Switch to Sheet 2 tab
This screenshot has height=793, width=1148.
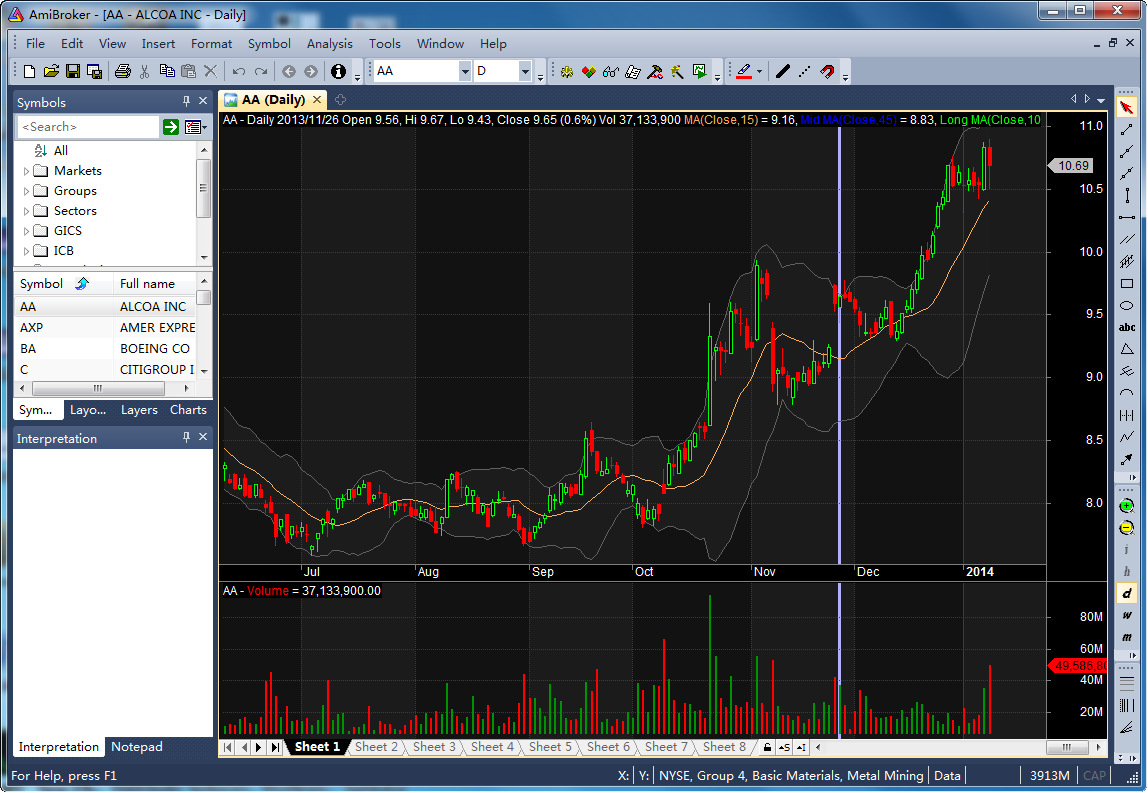[376, 747]
